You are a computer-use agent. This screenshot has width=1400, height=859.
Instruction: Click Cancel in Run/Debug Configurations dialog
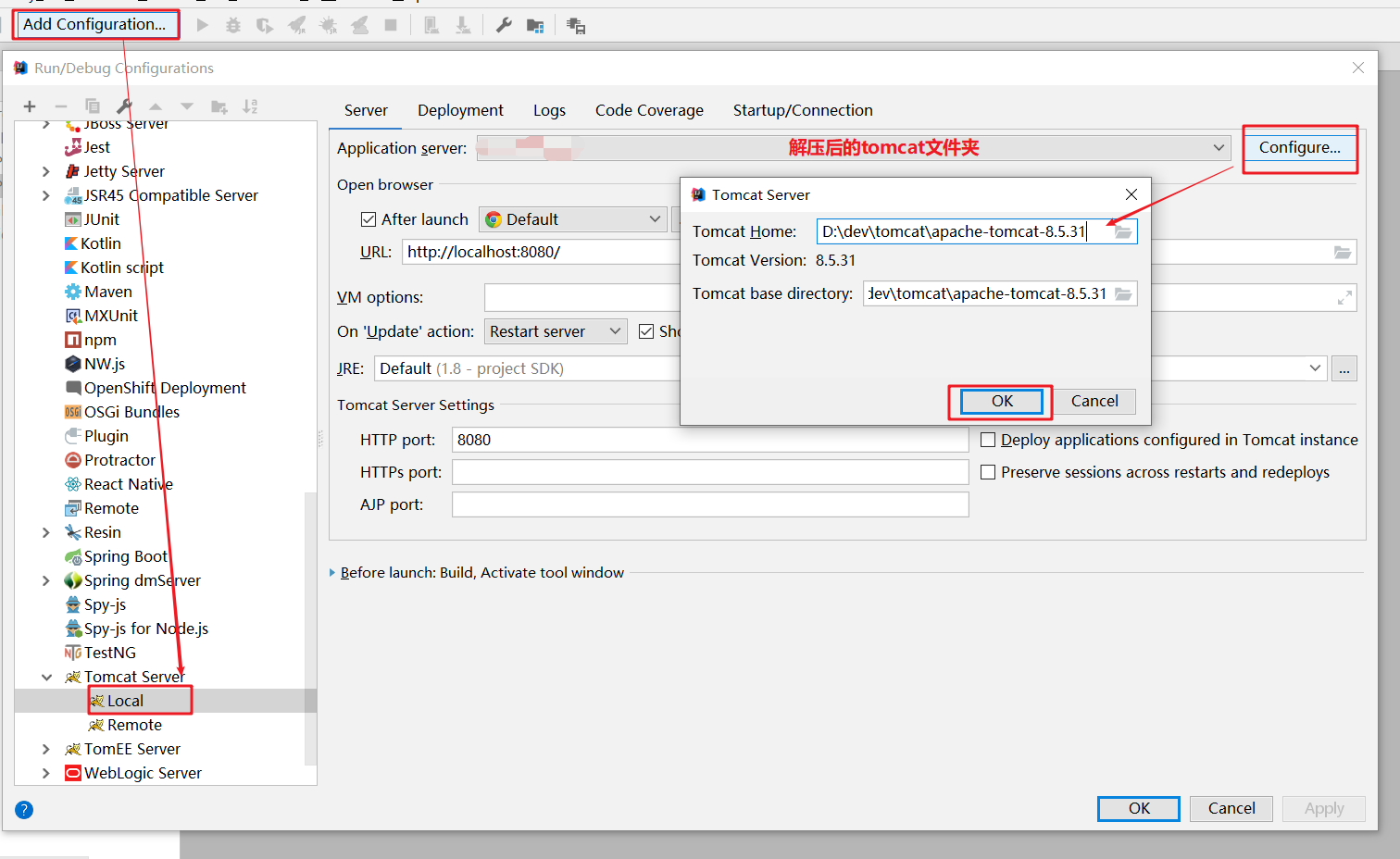[1231, 808]
